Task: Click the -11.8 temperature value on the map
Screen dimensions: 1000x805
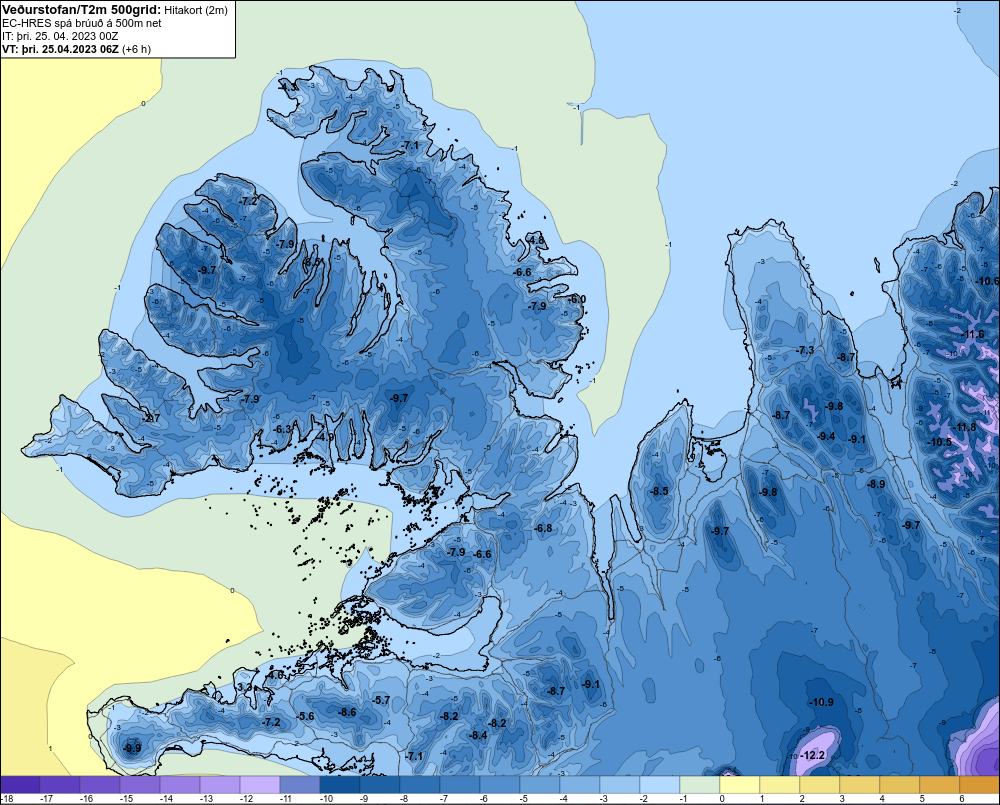Action: [964, 427]
